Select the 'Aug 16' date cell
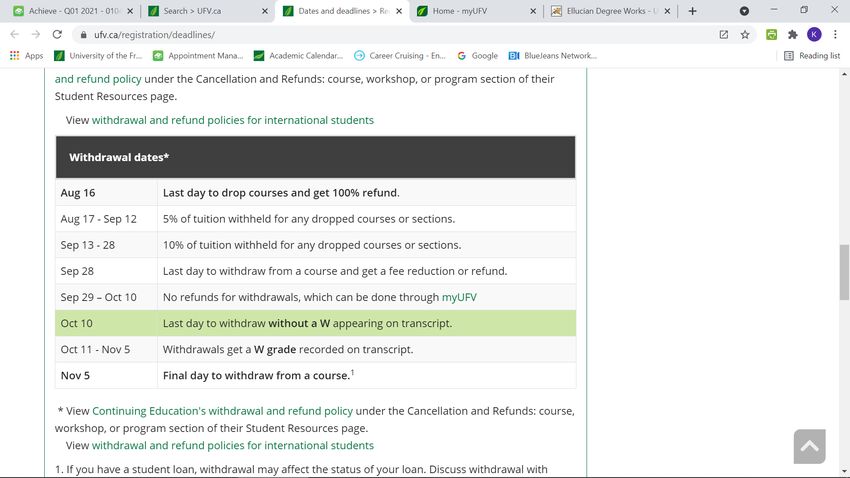The image size is (850, 478). coord(106,192)
